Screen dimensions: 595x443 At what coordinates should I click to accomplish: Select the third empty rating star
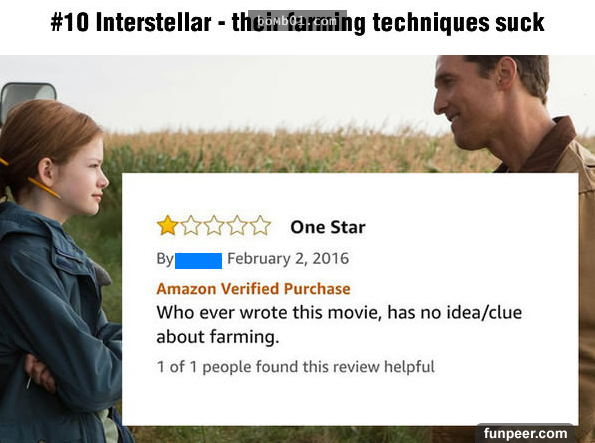[214, 225]
